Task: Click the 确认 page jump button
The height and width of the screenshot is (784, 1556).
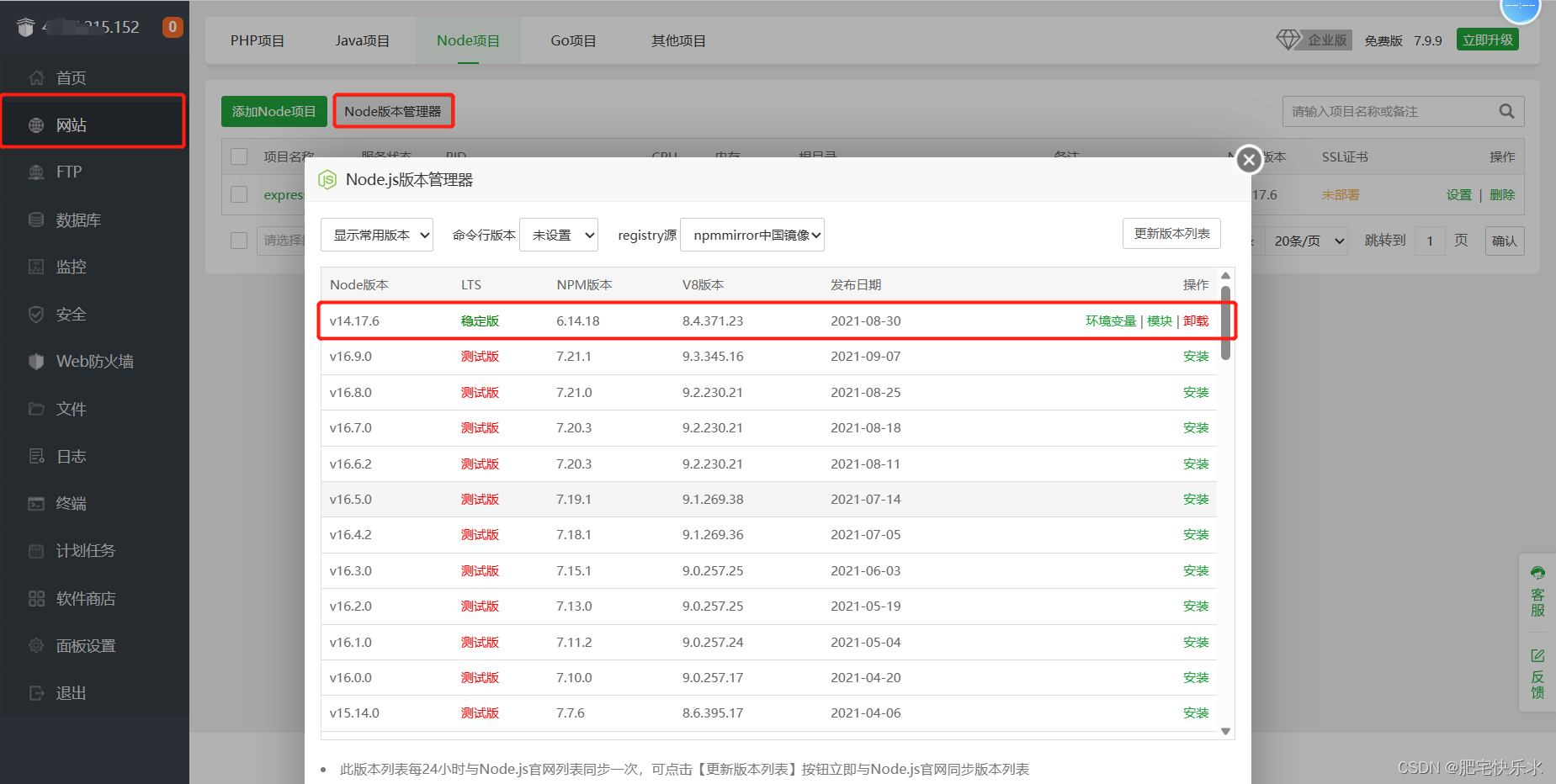Action: (x=1504, y=241)
